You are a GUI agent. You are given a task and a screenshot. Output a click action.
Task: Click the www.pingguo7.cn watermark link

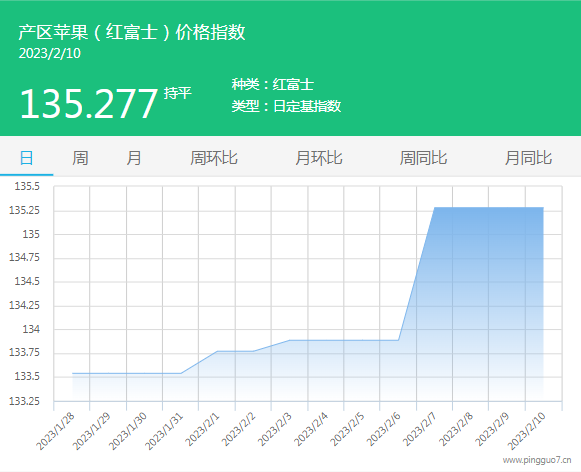coord(537,460)
